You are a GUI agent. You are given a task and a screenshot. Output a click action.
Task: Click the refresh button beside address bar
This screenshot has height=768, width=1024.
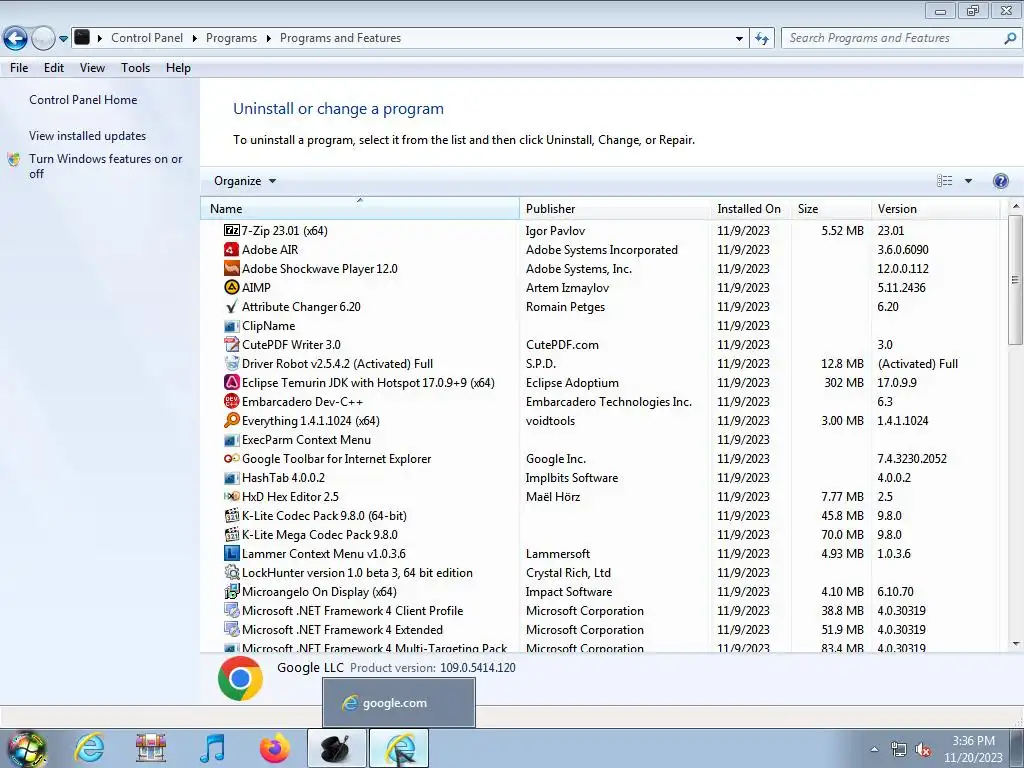tap(761, 38)
